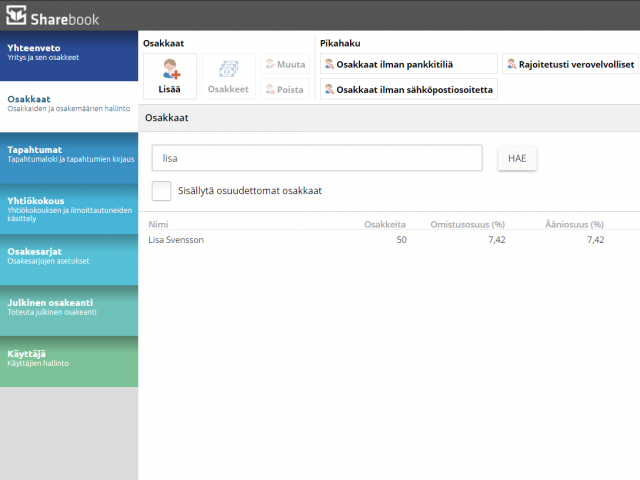This screenshot has width=640, height=480.
Task: Click the search field containing 'lisa'
Action: (x=317, y=158)
